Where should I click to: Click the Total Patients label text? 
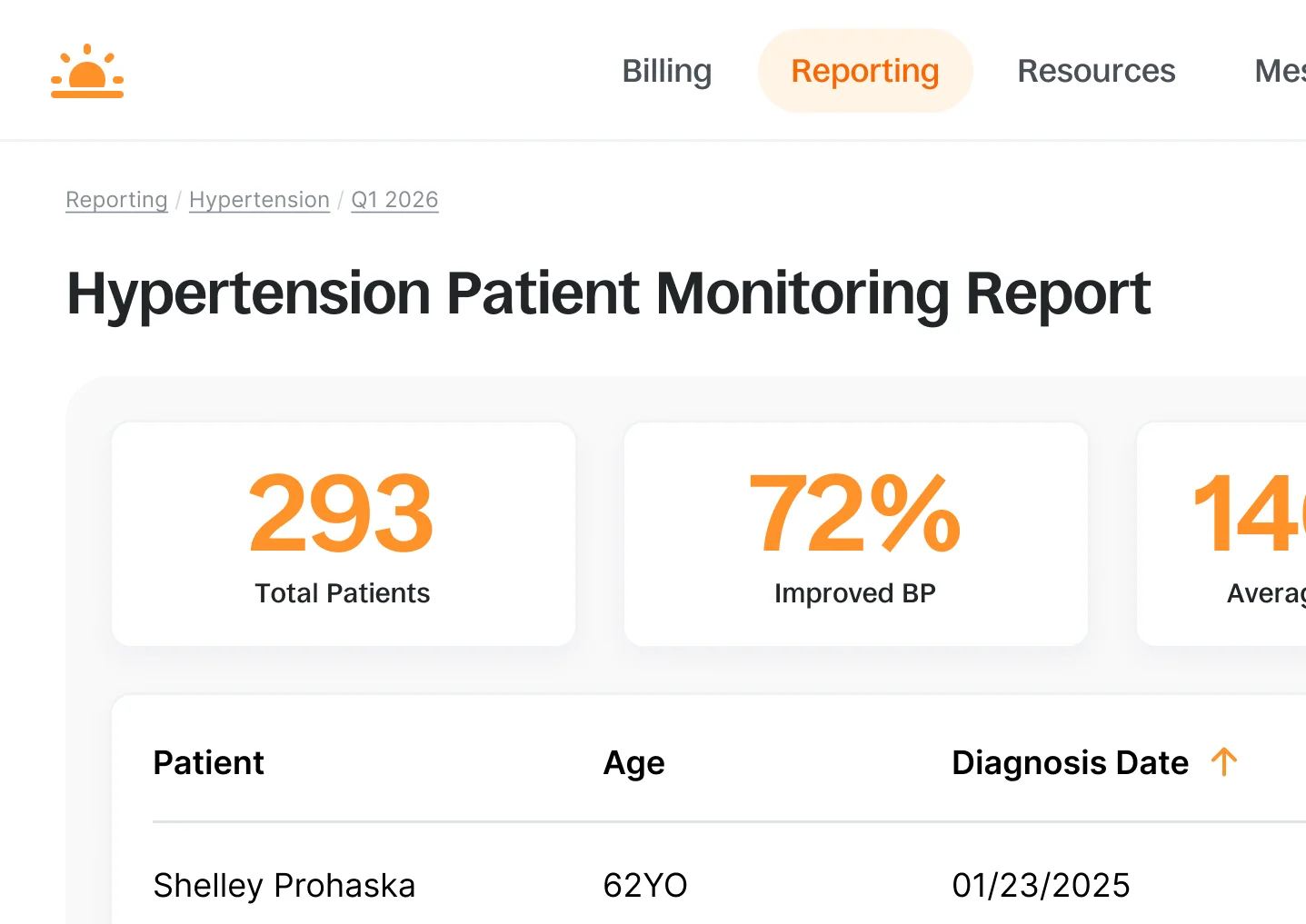pos(342,593)
